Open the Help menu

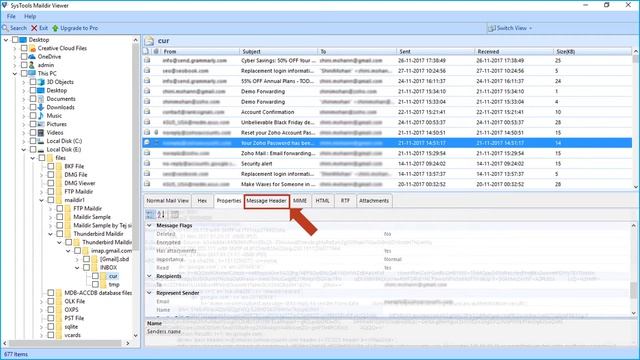click(30, 16)
